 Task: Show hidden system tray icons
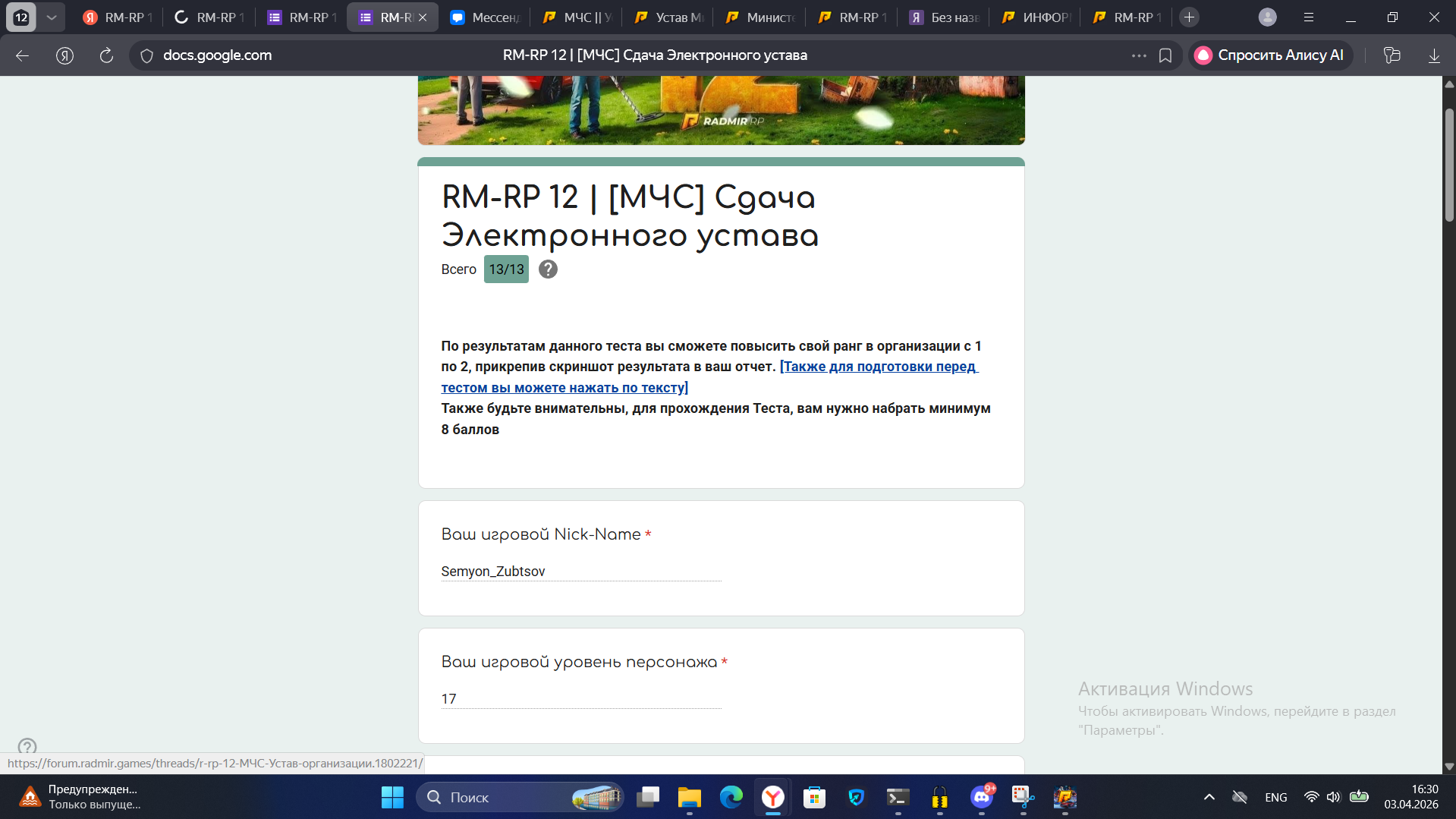pos(1209,797)
